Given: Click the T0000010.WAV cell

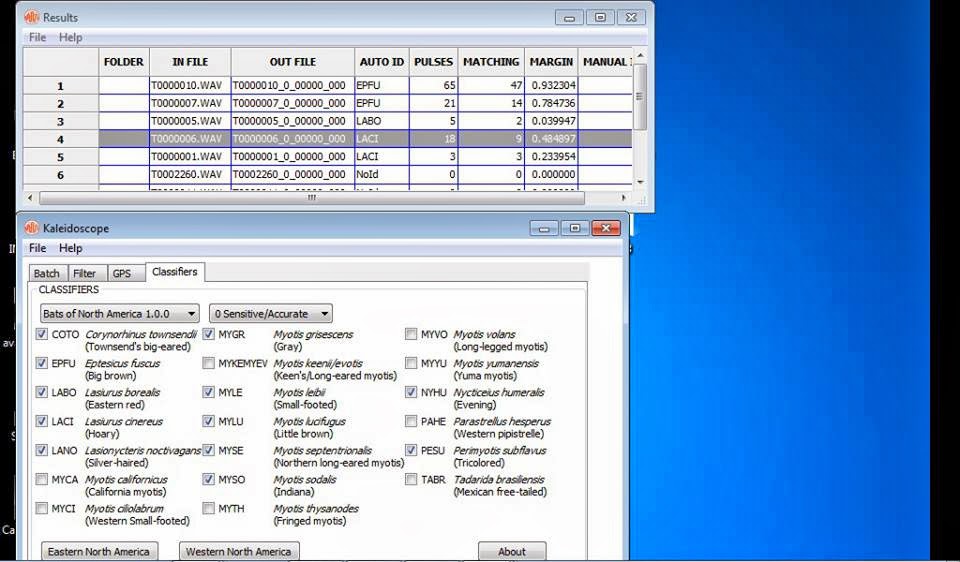Looking at the screenshot, I should coord(190,86).
